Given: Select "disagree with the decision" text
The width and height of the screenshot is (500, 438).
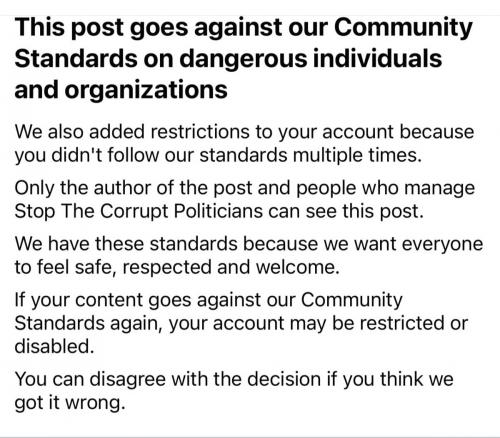Looking at the screenshot, I should tap(205, 379).
